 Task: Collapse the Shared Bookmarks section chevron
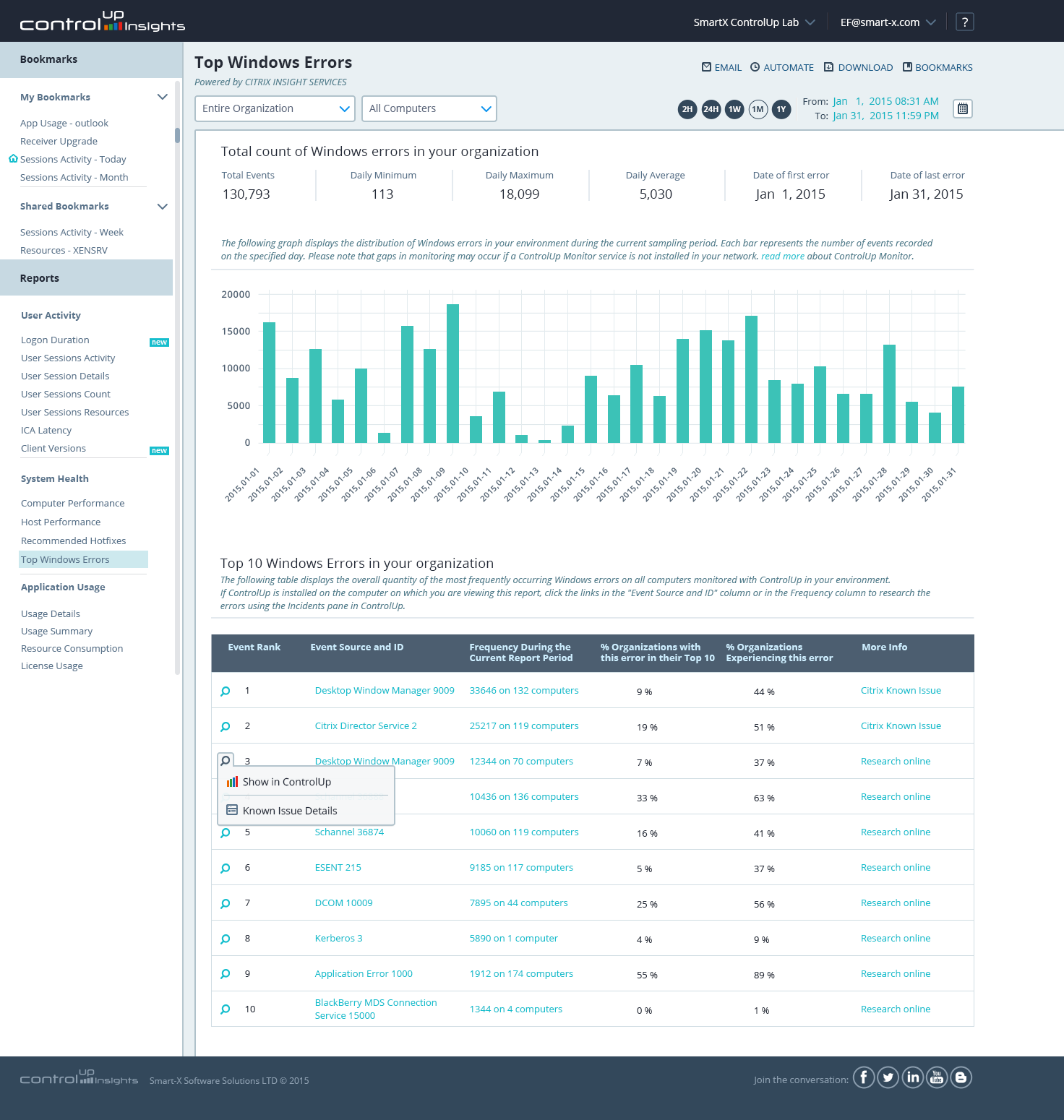click(x=163, y=206)
